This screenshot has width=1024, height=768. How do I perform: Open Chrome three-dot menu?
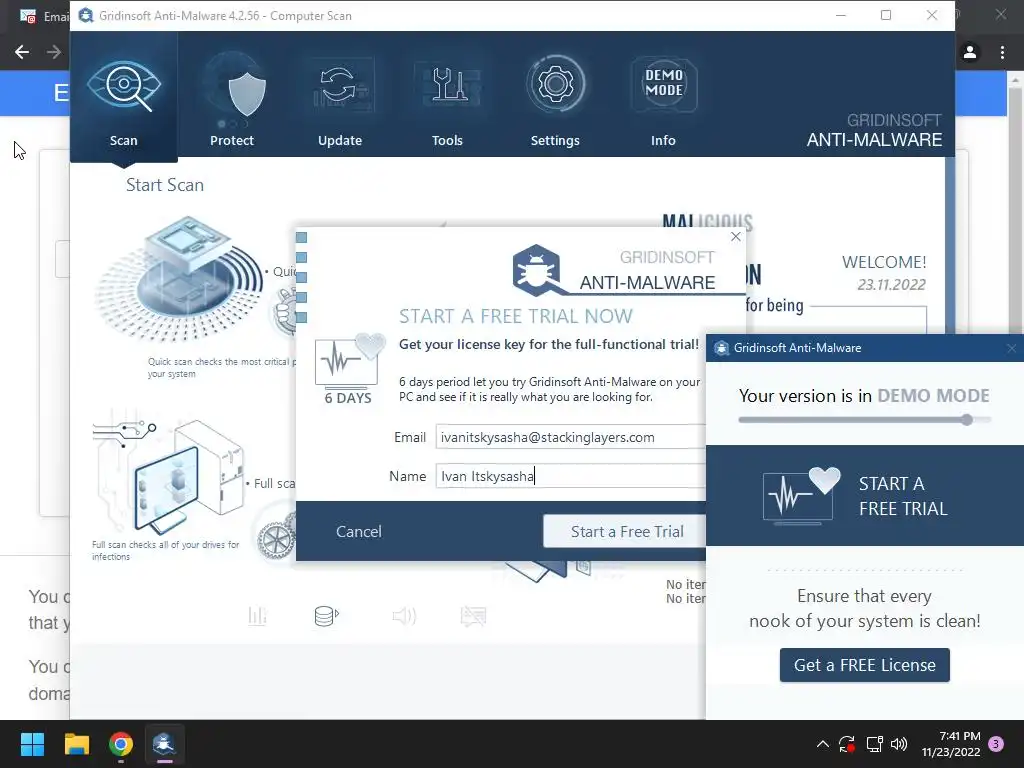point(1002,52)
